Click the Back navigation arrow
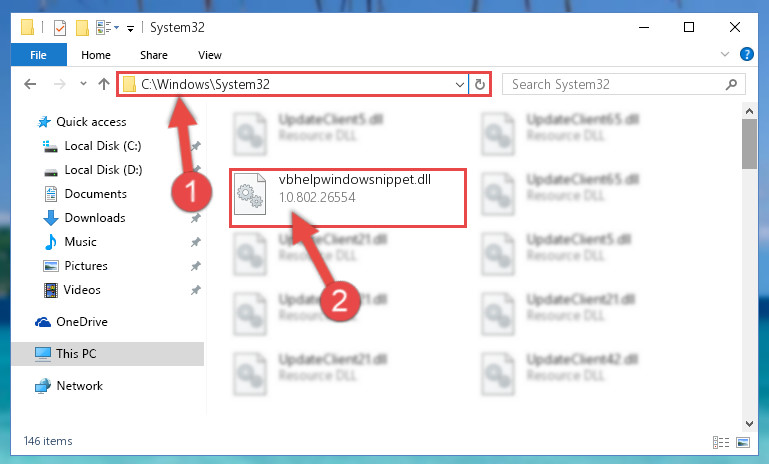The height and width of the screenshot is (464, 769). click(30, 84)
